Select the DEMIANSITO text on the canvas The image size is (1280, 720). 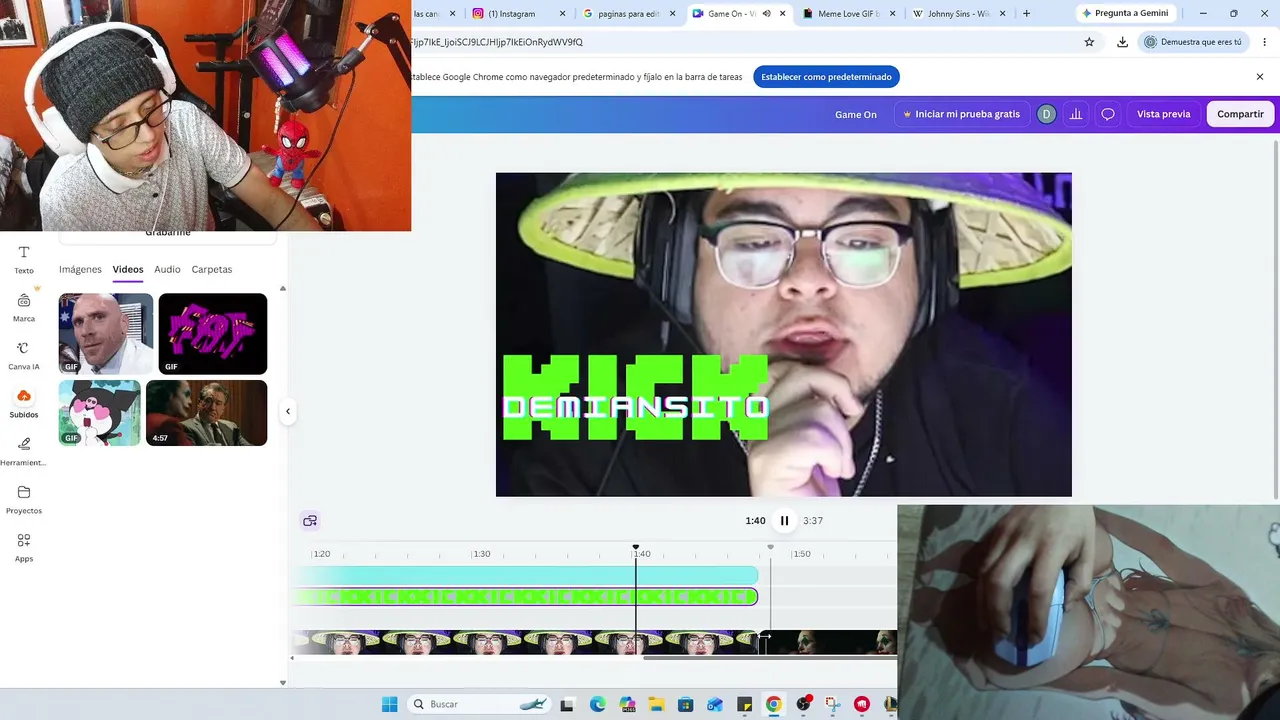point(636,406)
